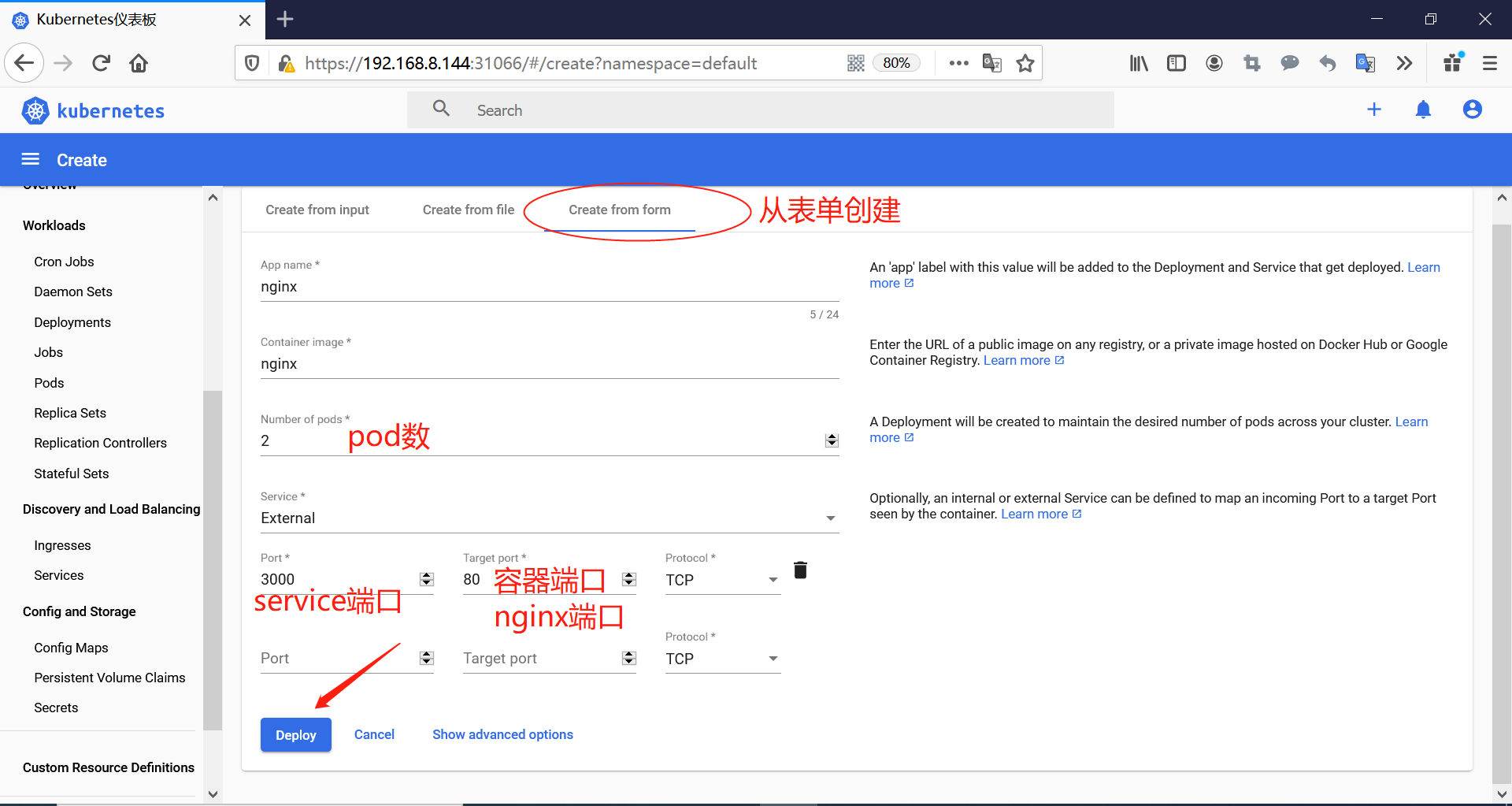Click the Cancel button
Viewport: 1512px width, 806px height.
(374, 734)
